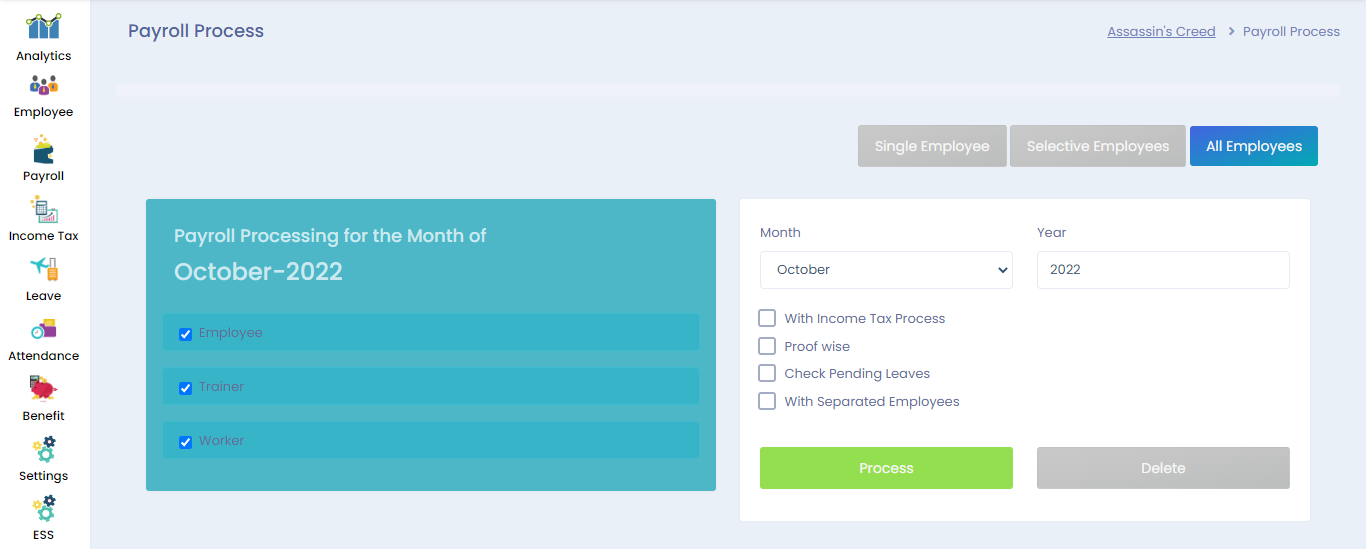
Task: Click the Benefit piggy bank icon
Action: (x=44, y=388)
